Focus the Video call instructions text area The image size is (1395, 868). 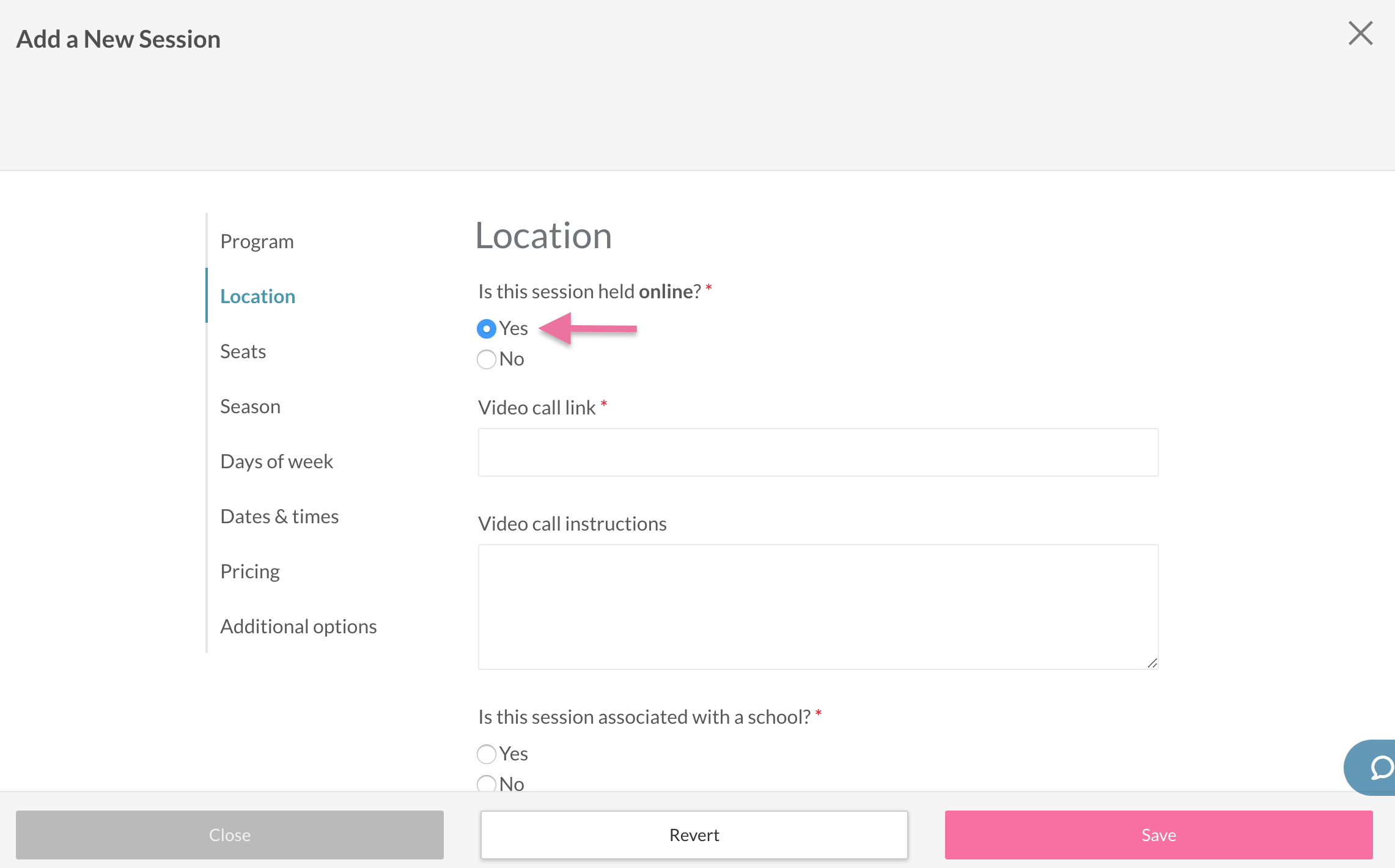[x=818, y=606]
